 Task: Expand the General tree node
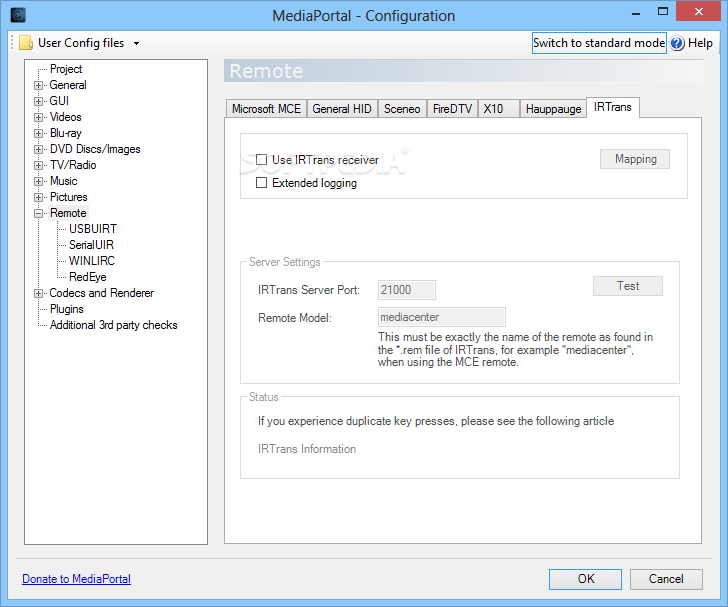[39, 85]
